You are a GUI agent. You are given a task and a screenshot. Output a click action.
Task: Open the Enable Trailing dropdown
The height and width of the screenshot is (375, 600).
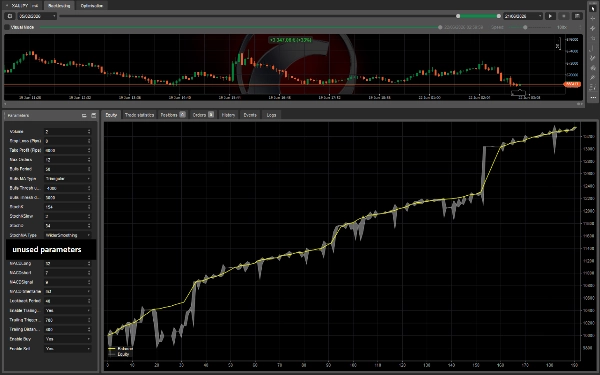pyautogui.click(x=68, y=310)
